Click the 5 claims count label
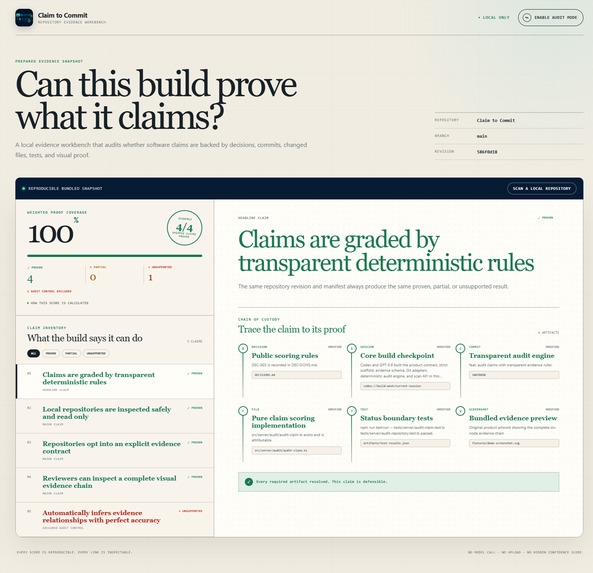Image resolution: width=593 pixels, height=573 pixels. (195, 342)
